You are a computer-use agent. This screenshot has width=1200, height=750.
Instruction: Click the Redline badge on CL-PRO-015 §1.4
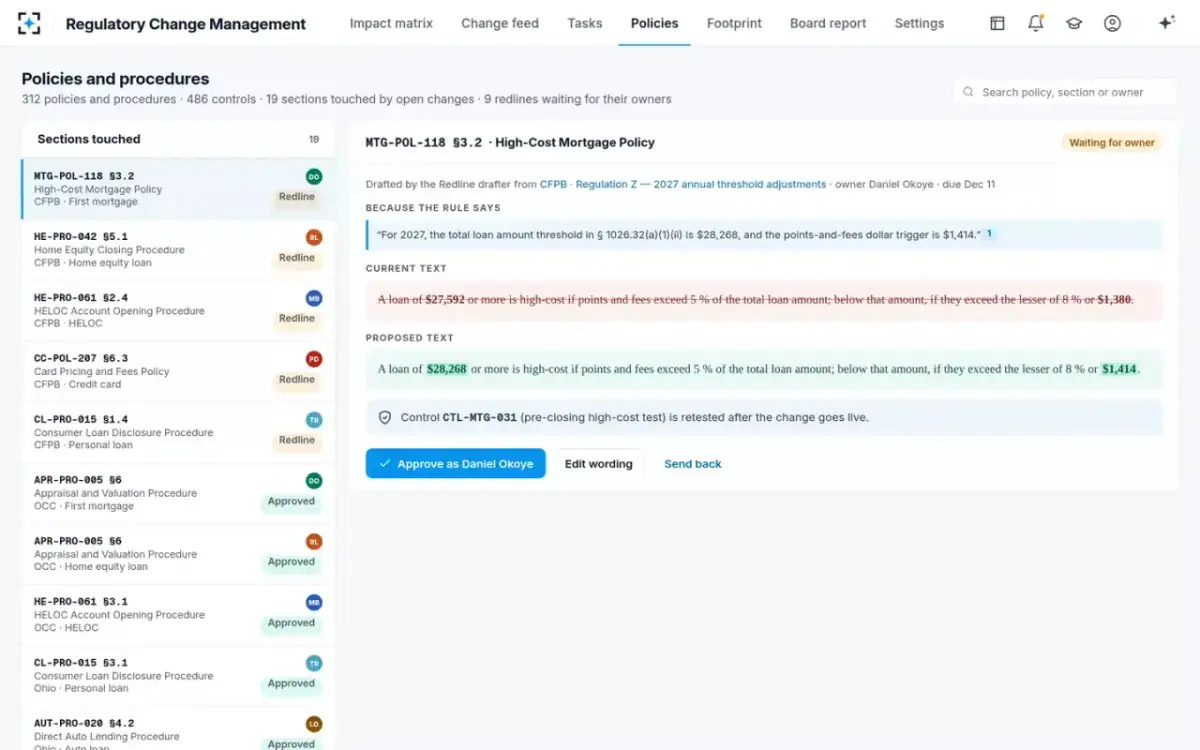297,440
